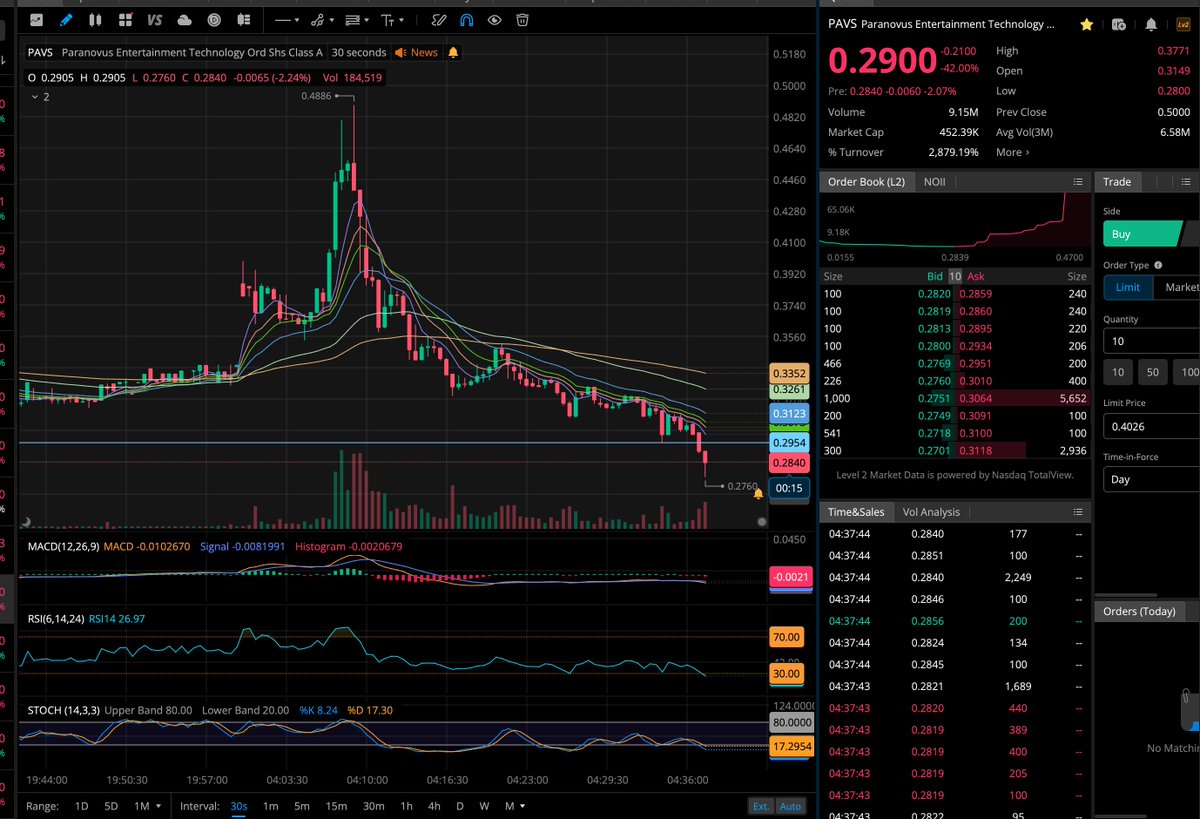Toggle drawings visibility with eye icon
Viewport: 1200px width, 819px height.
click(x=494, y=19)
